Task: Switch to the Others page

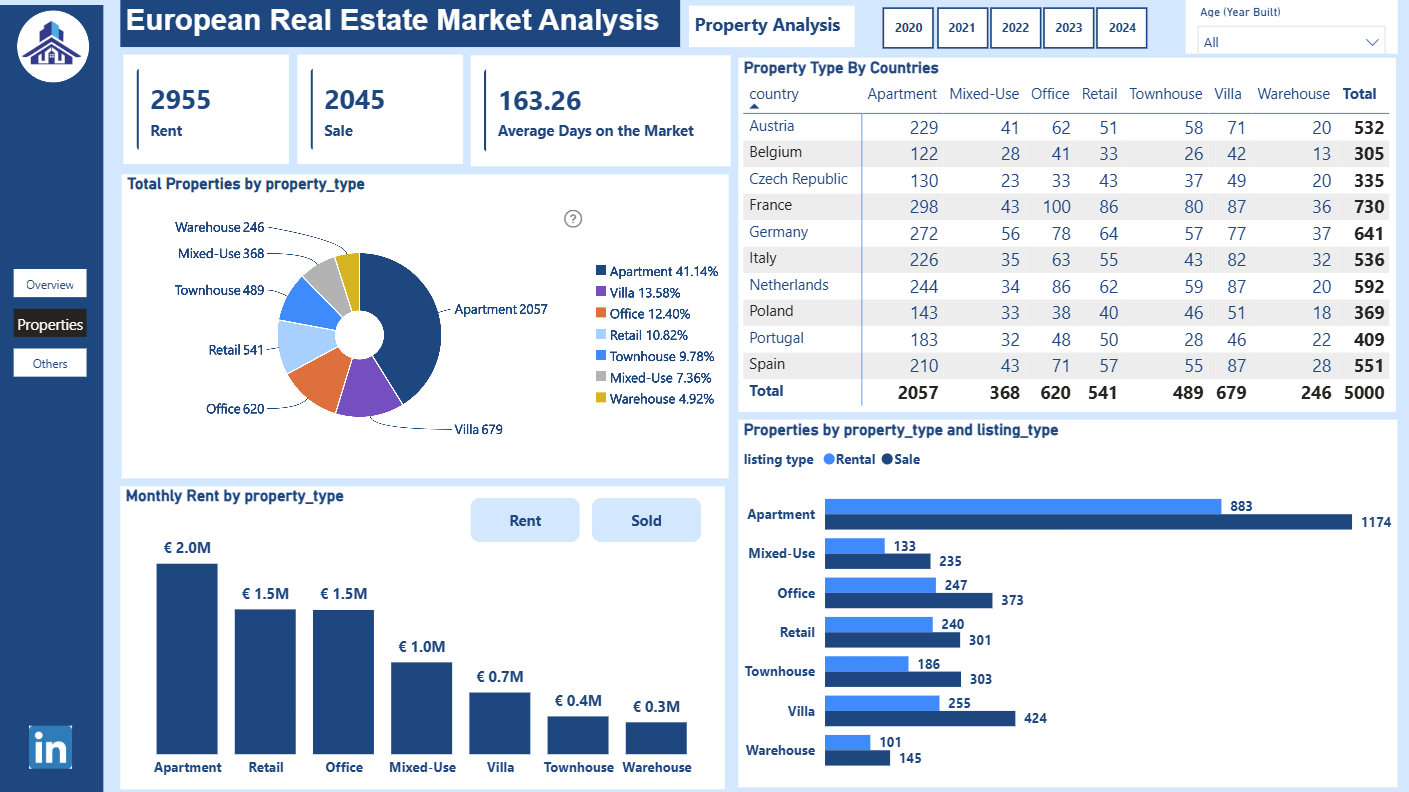Action: point(50,363)
